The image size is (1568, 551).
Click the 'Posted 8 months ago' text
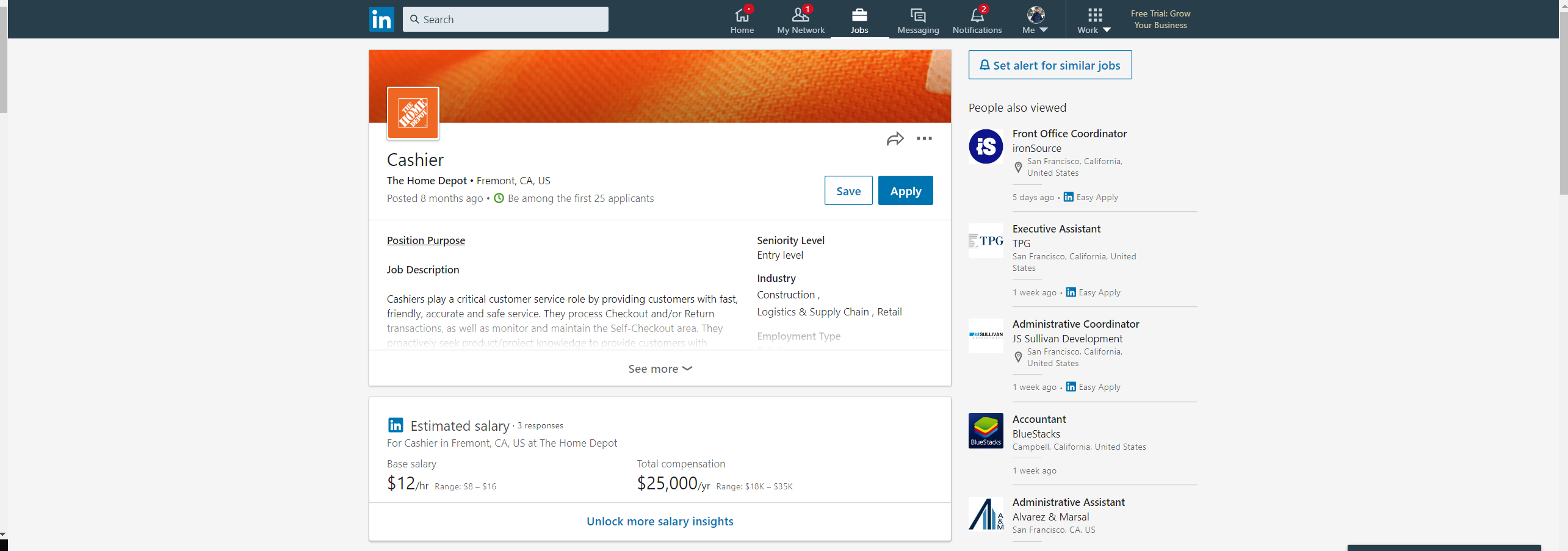pos(435,198)
